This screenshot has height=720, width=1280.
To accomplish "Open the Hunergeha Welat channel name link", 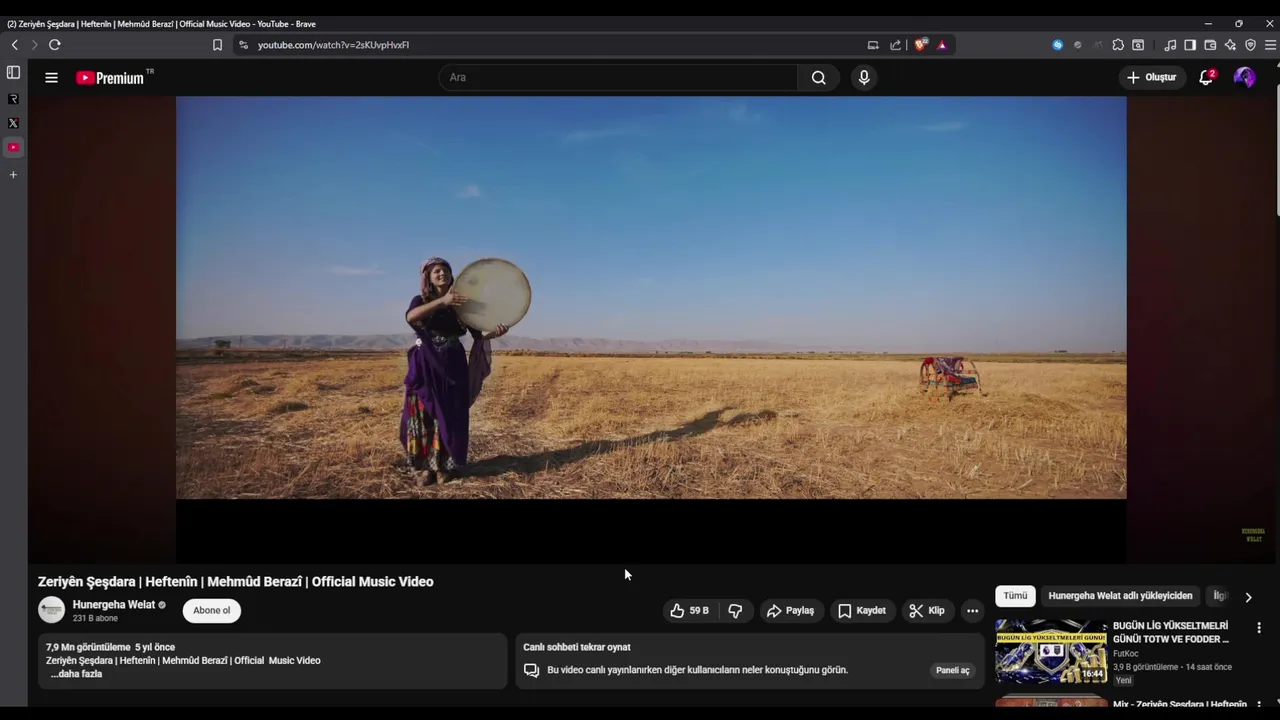I will pos(114,604).
